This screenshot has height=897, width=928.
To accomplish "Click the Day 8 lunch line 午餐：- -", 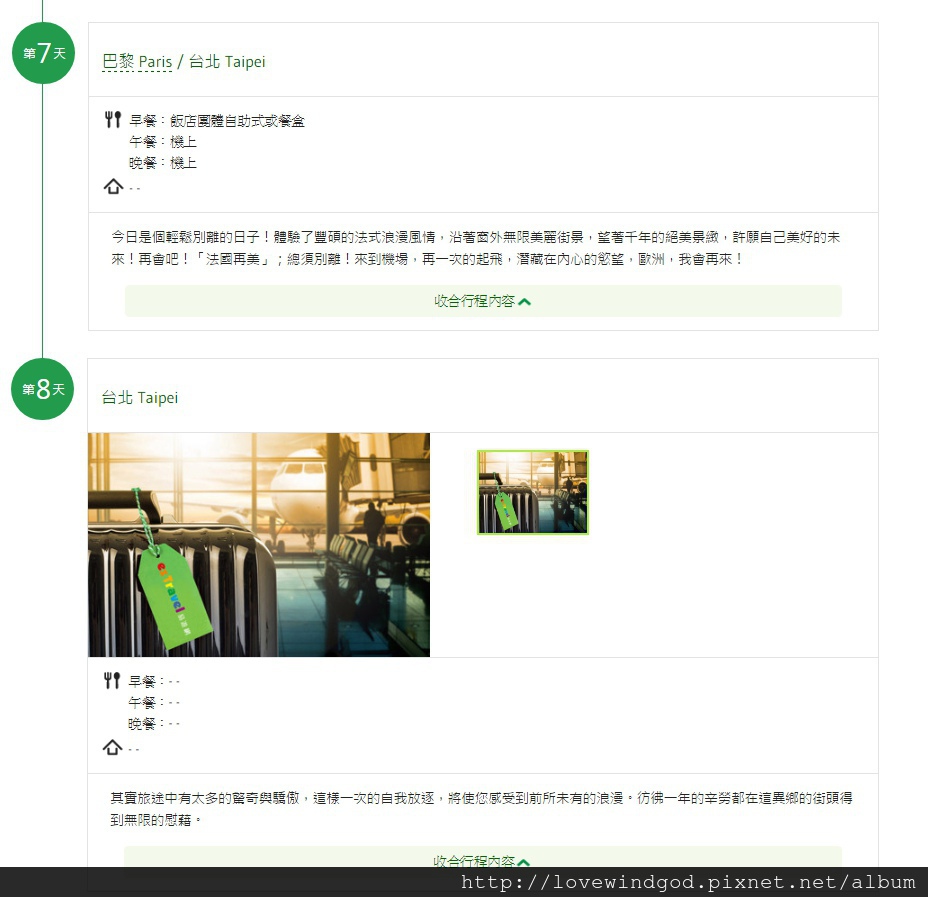I will tap(154, 702).
